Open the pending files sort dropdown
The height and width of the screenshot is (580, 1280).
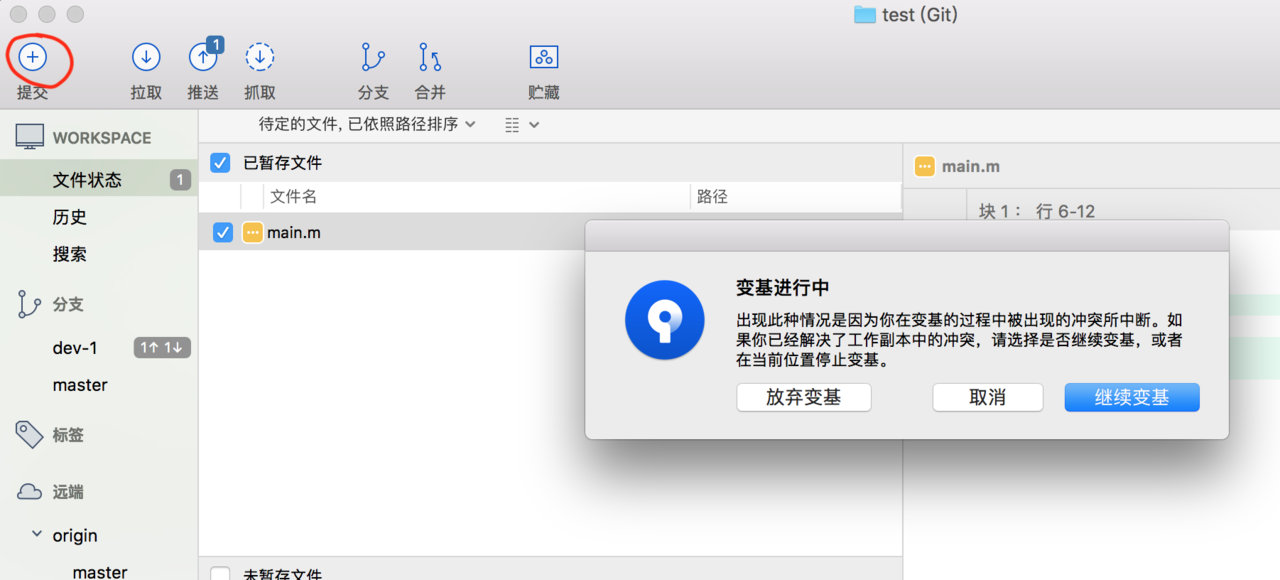coord(367,124)
